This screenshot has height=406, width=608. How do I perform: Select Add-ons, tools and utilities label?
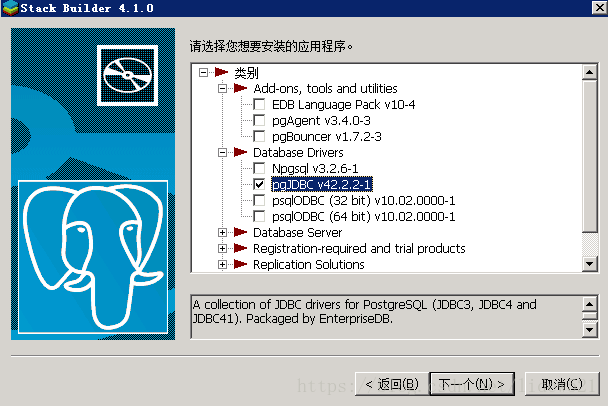tap(325, 88)
